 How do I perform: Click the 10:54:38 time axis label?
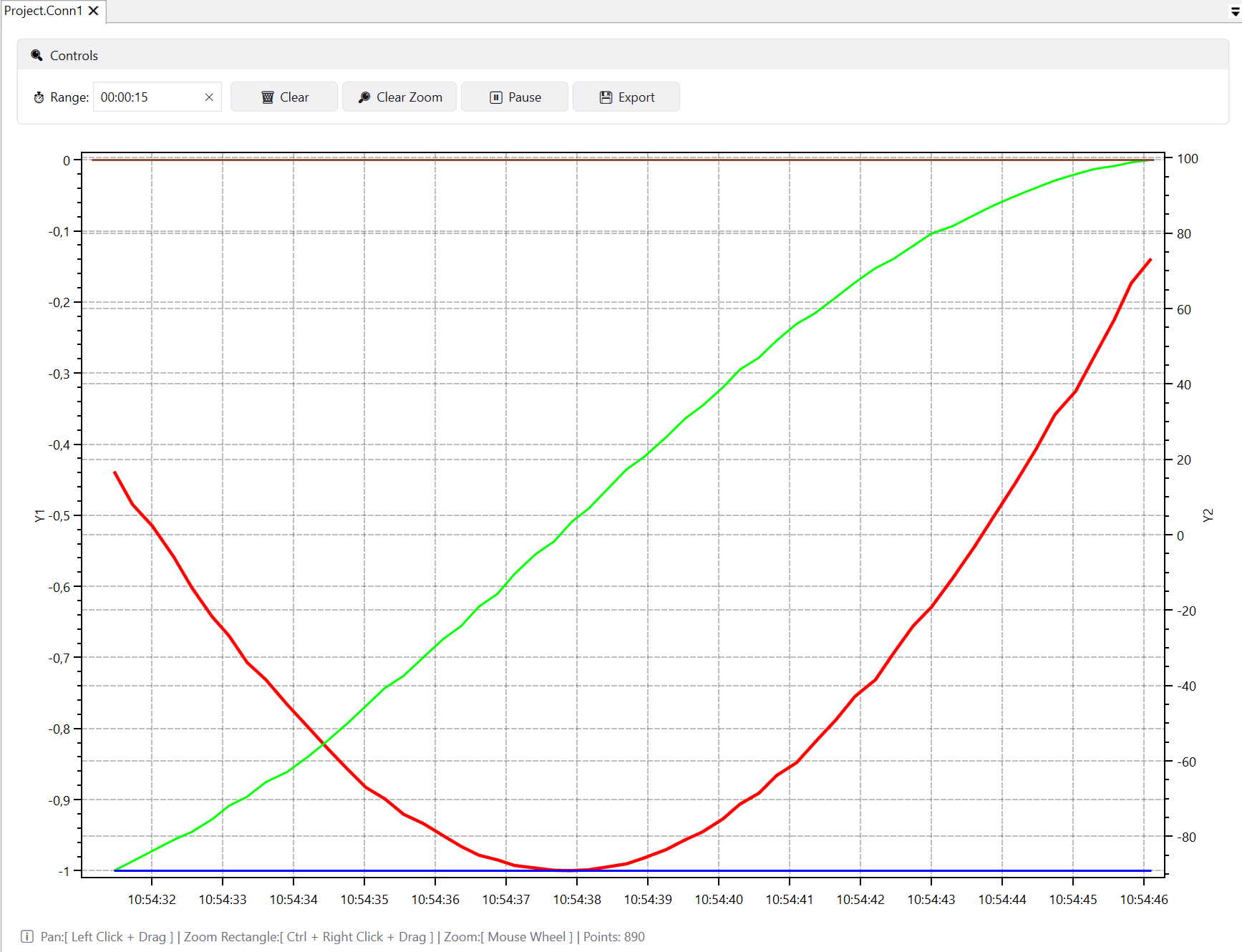pos(577,899)
